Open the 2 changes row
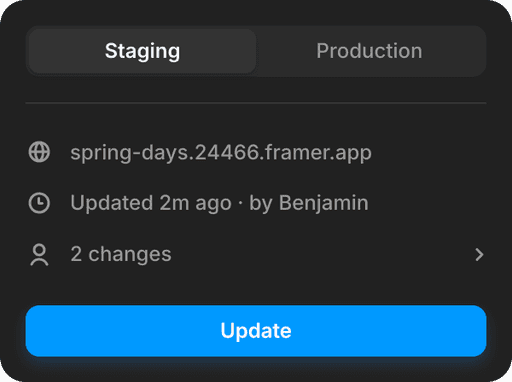512x382 pixels. click(x=256, y=255)
